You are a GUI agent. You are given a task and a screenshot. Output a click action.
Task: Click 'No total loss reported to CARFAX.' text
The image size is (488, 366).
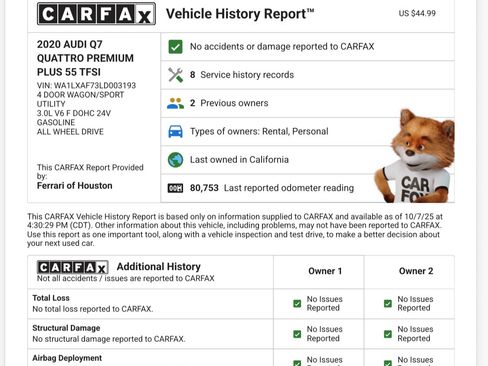click(93, 309)
